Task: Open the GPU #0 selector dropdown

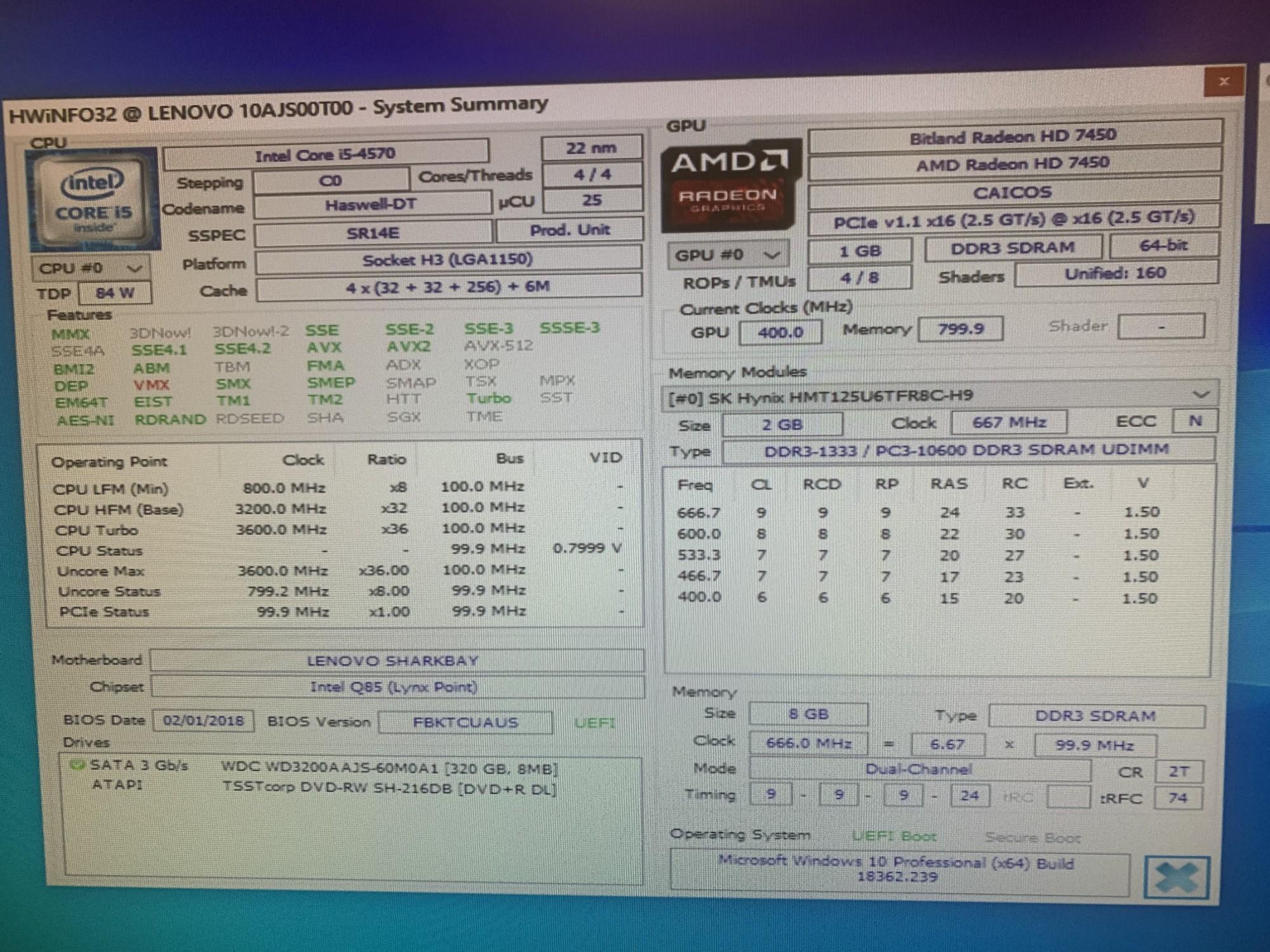Action: click(x=728, y=255)
